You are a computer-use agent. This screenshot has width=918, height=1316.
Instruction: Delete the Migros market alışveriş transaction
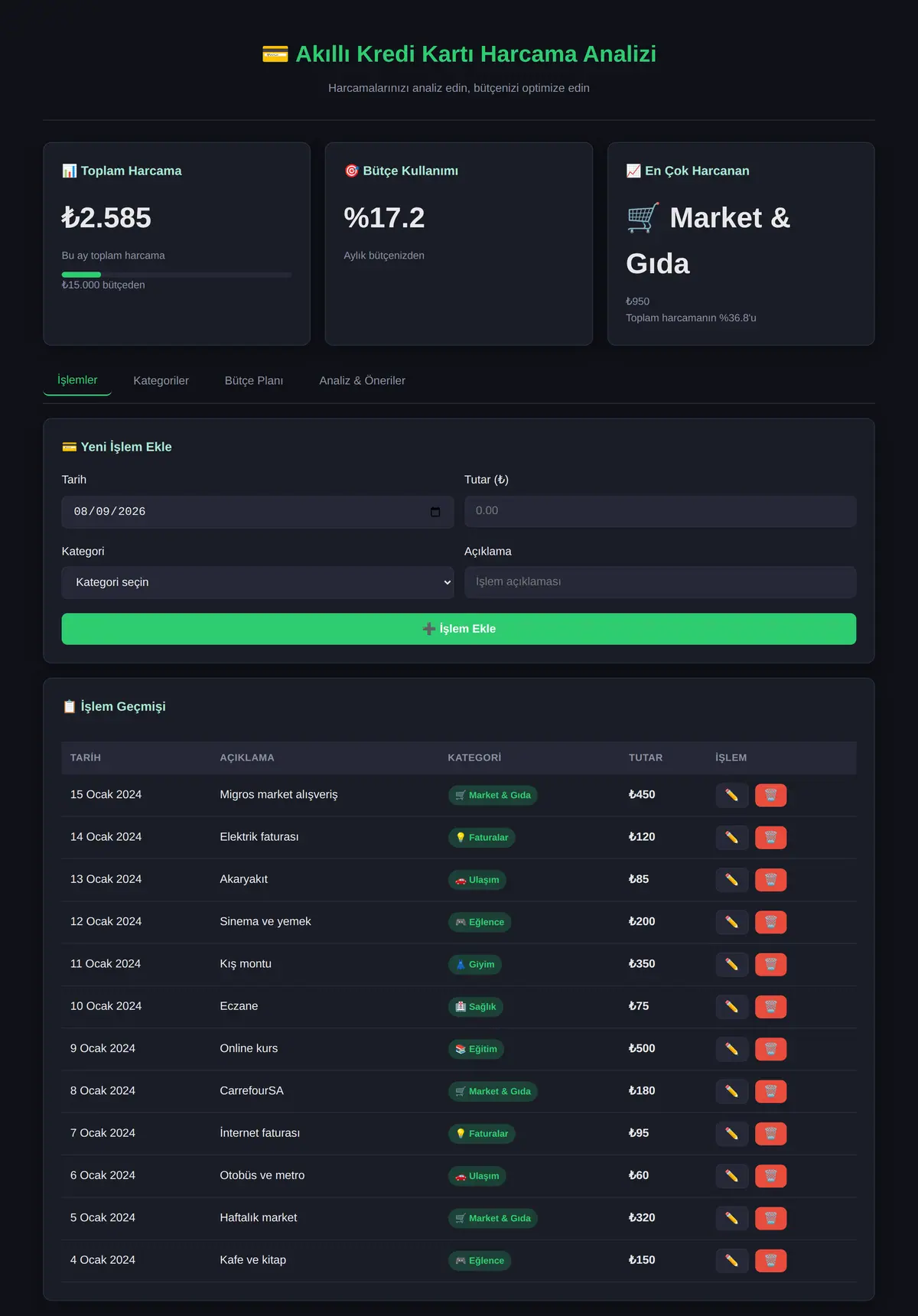pos(770,796)
